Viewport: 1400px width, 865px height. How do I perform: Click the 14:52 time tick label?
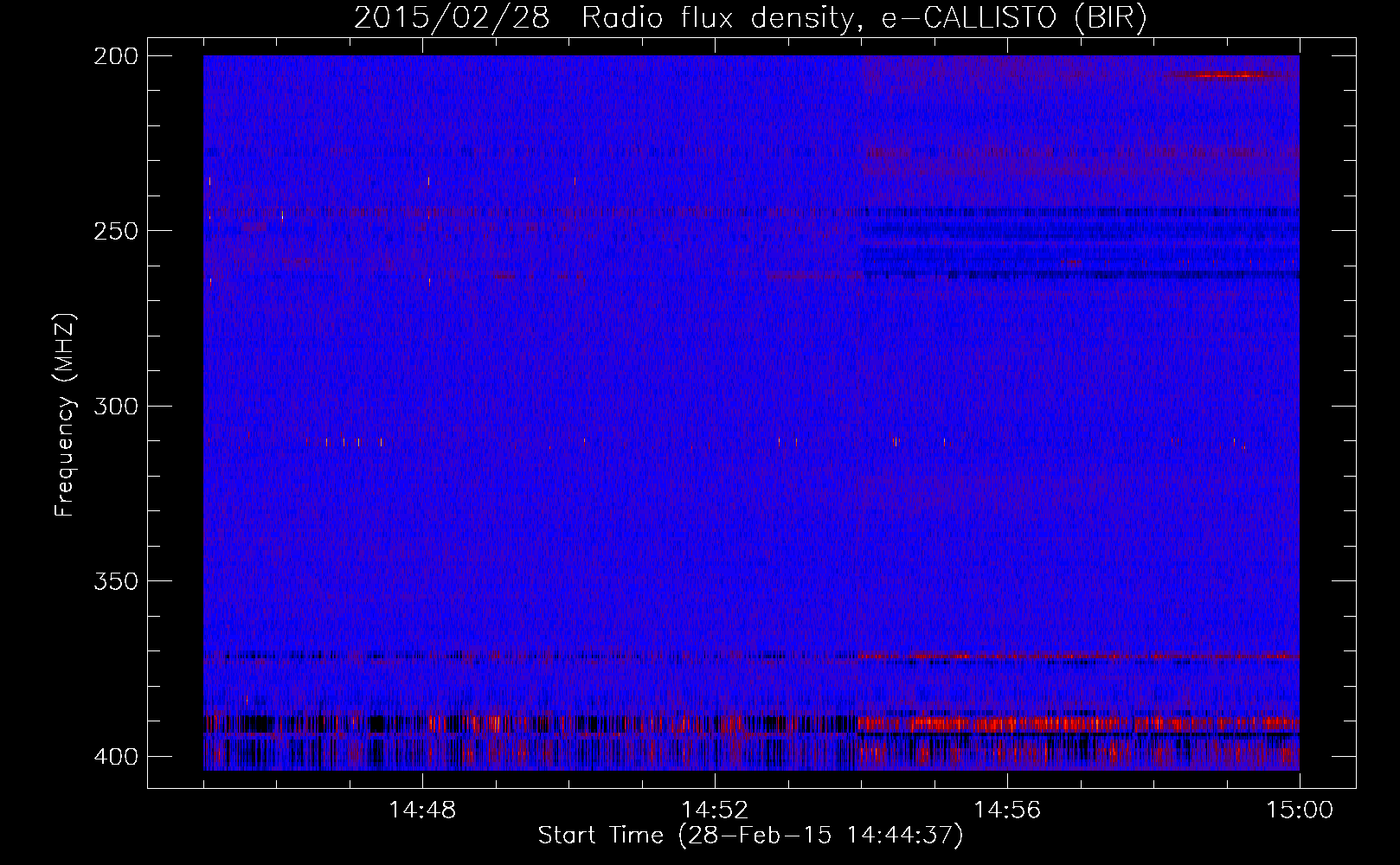[x=715, y=810]
